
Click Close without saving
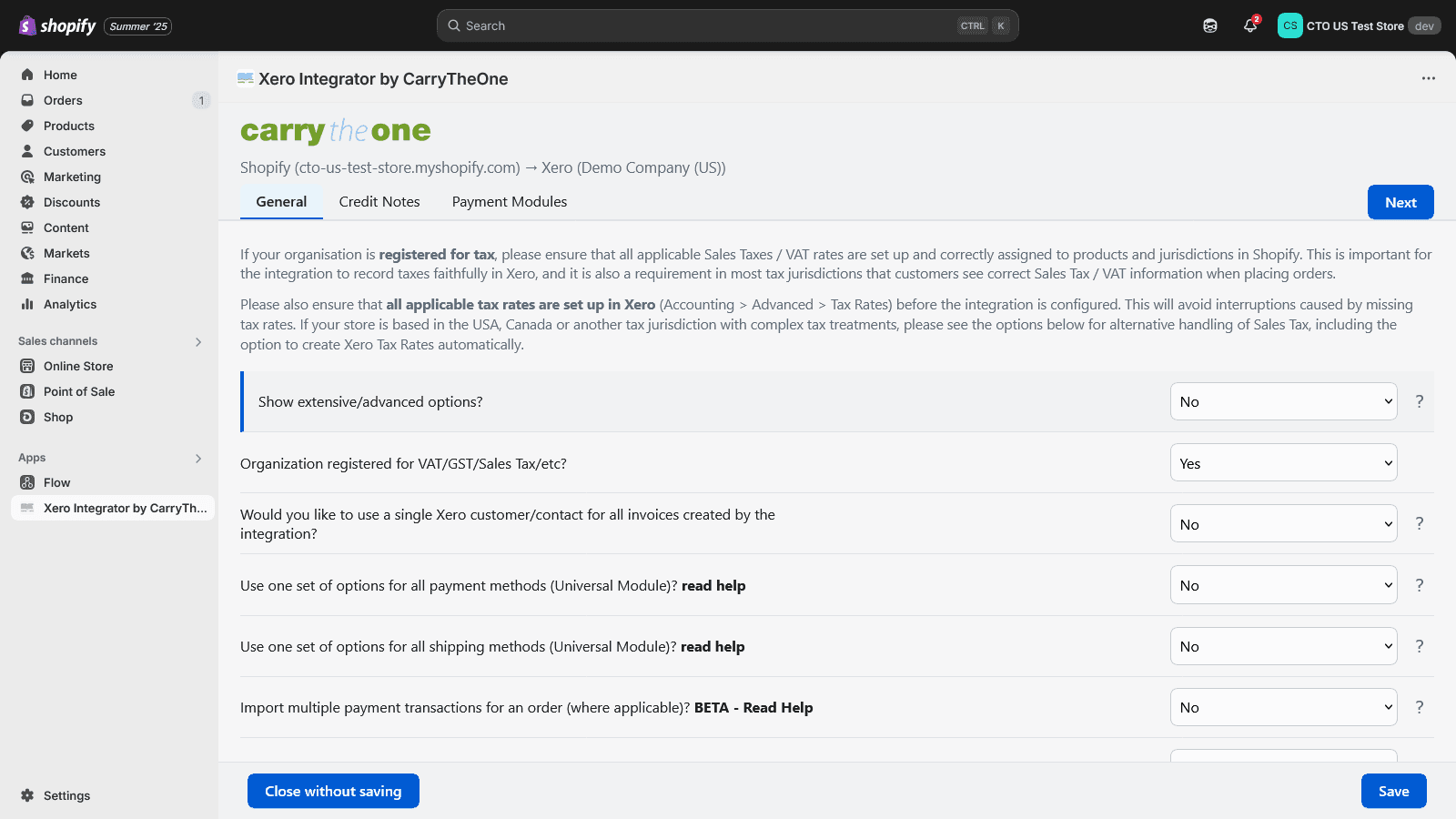coord(333,791)
